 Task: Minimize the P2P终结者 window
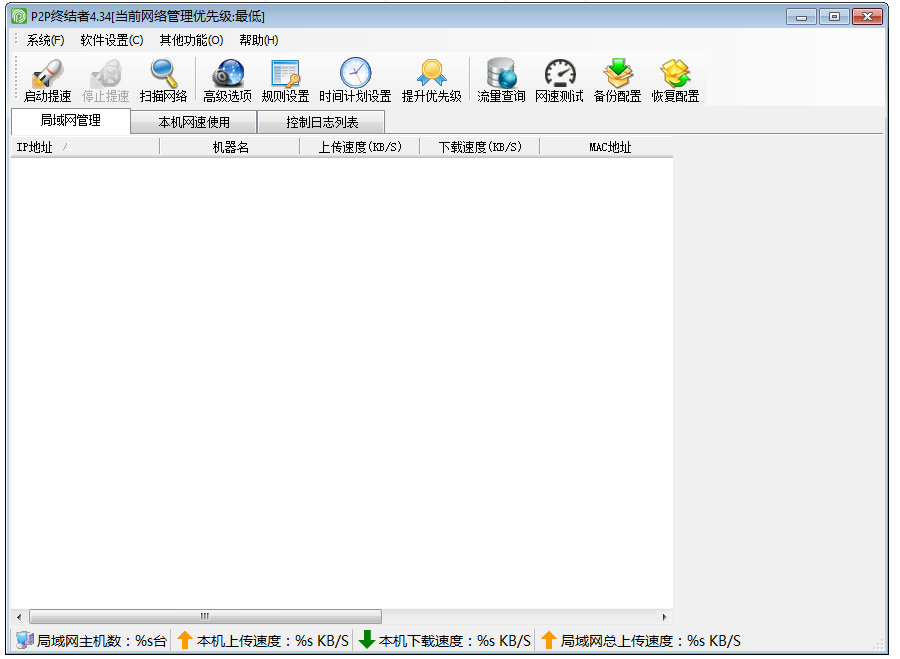[x=801, y=17]
